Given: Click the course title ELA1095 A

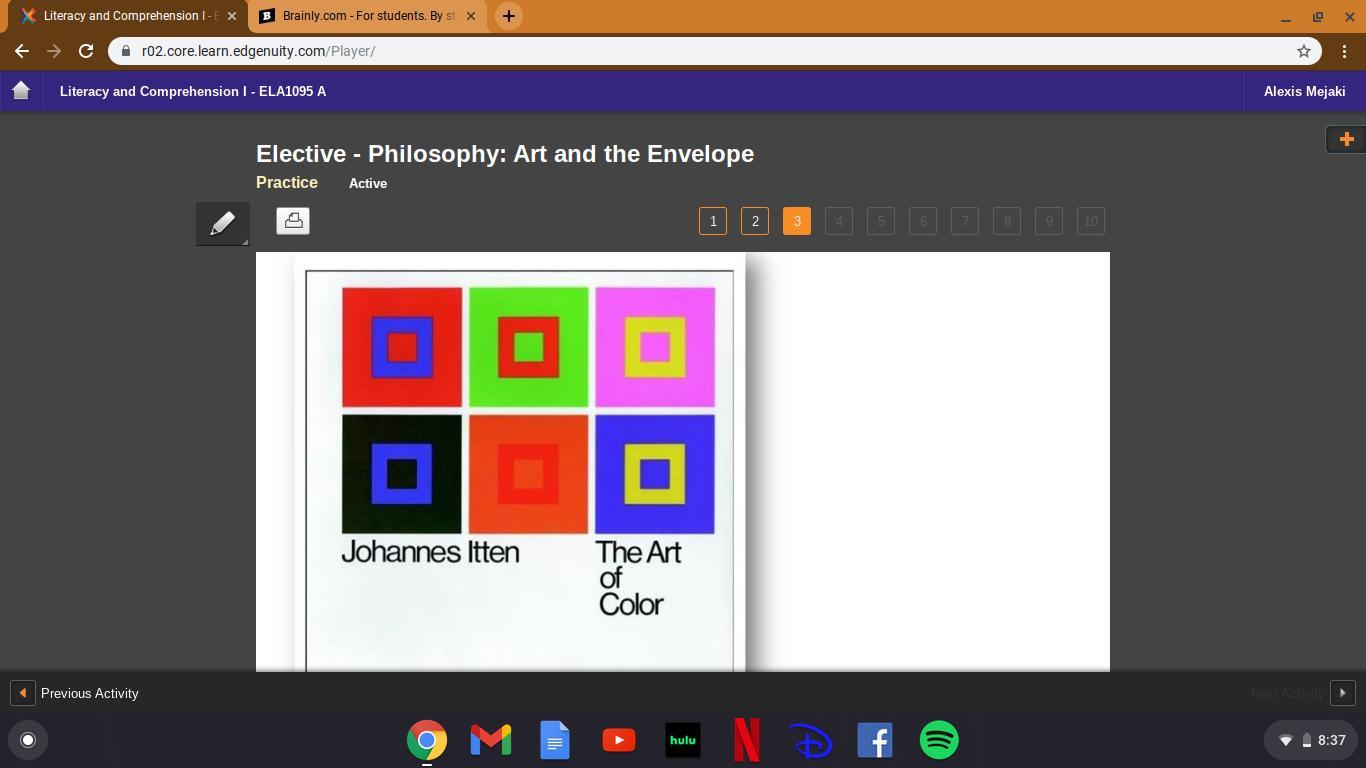Looking at the screenshot, I should (x=193, y=91).
